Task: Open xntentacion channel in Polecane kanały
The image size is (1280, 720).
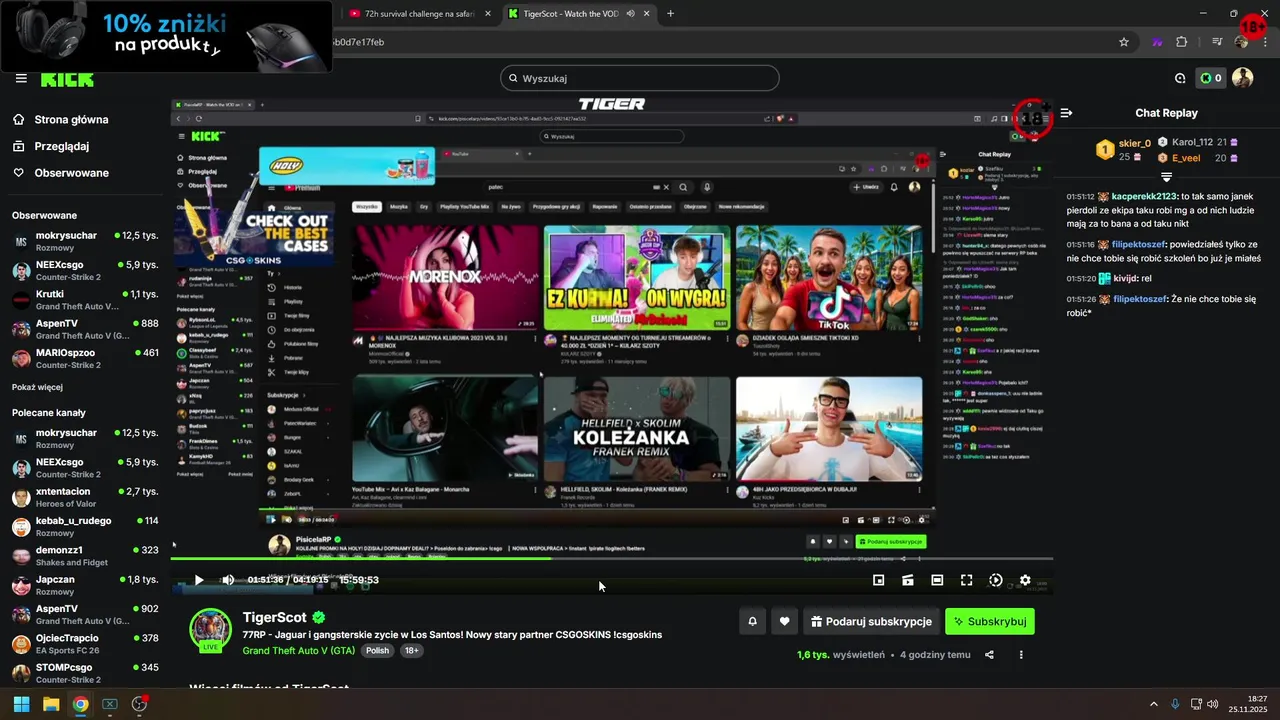Action: (86, 497)
